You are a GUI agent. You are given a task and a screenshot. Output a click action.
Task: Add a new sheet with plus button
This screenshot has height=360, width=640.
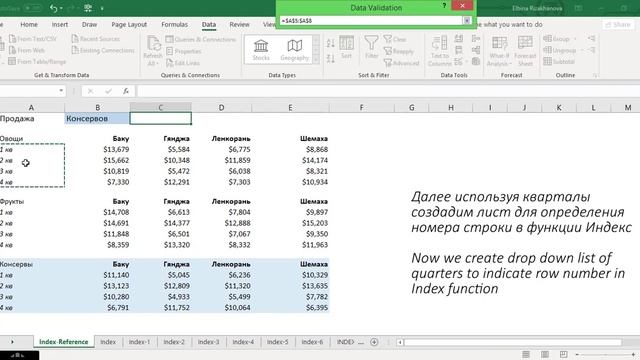[x=374, y=342]
